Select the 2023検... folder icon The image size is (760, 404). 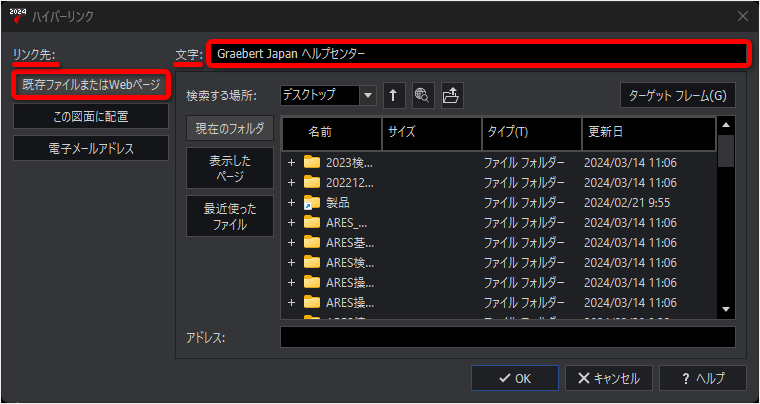coord(312,162)
